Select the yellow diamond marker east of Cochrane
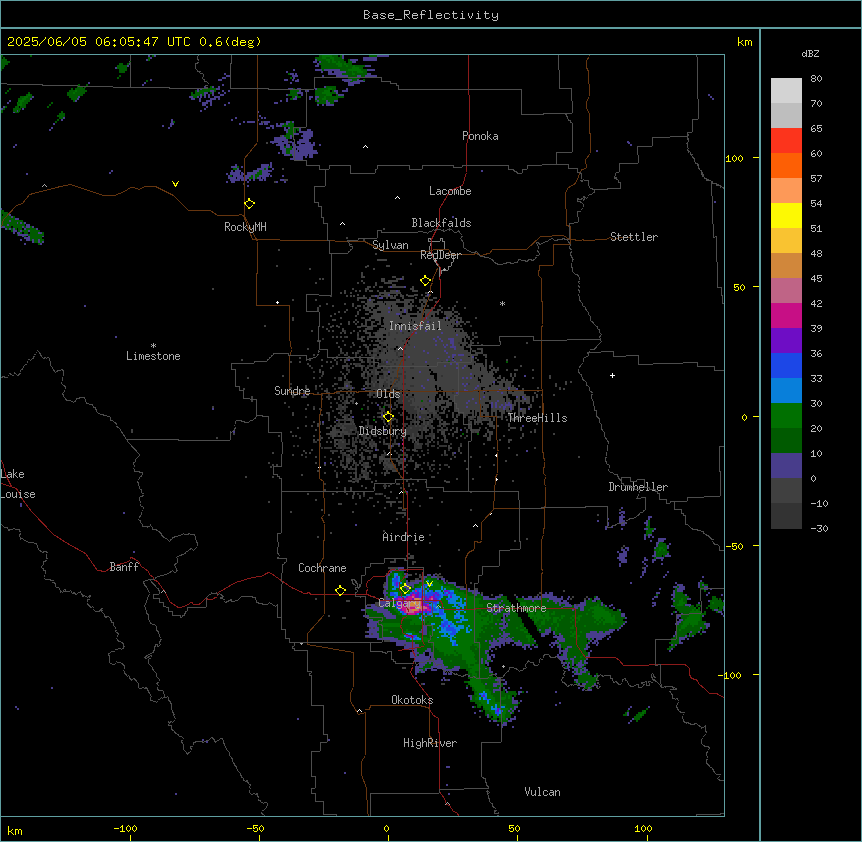This screenshot has width=862, height=842. [340, 590]
